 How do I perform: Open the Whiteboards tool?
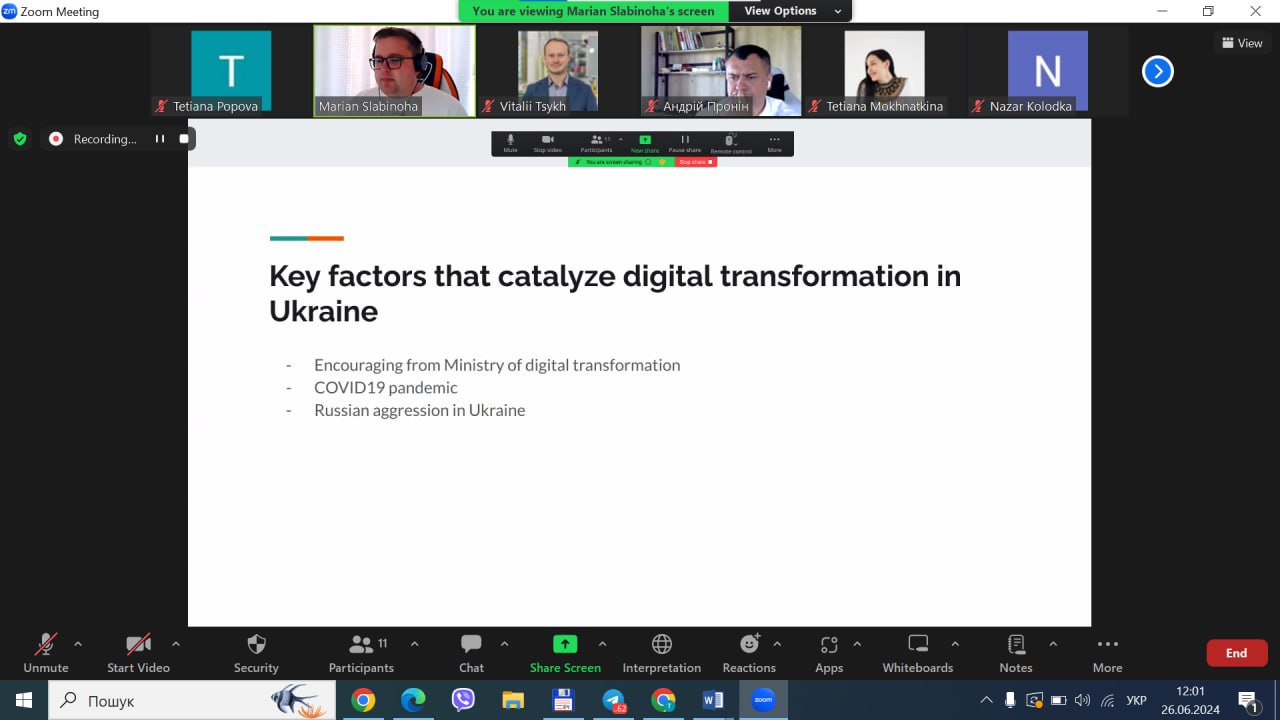pos(918,645)
